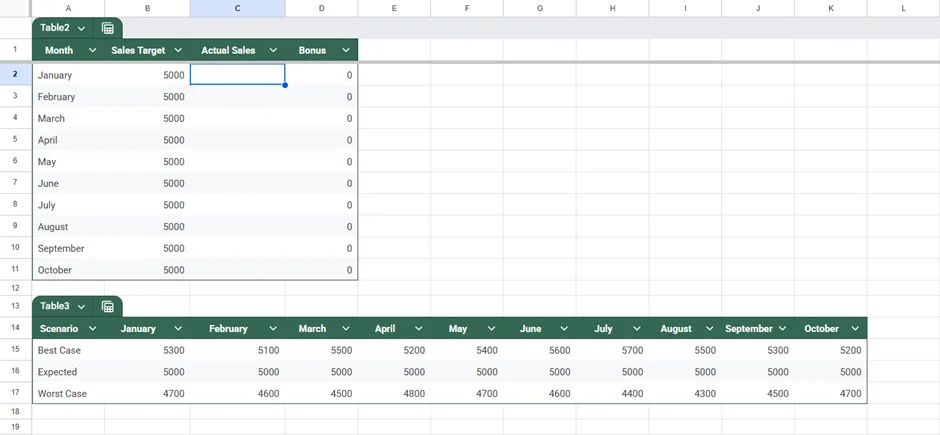This screenshot has width=940, height=435.
Task: Click the Table2 name label
Action: (x=55, y=28)
